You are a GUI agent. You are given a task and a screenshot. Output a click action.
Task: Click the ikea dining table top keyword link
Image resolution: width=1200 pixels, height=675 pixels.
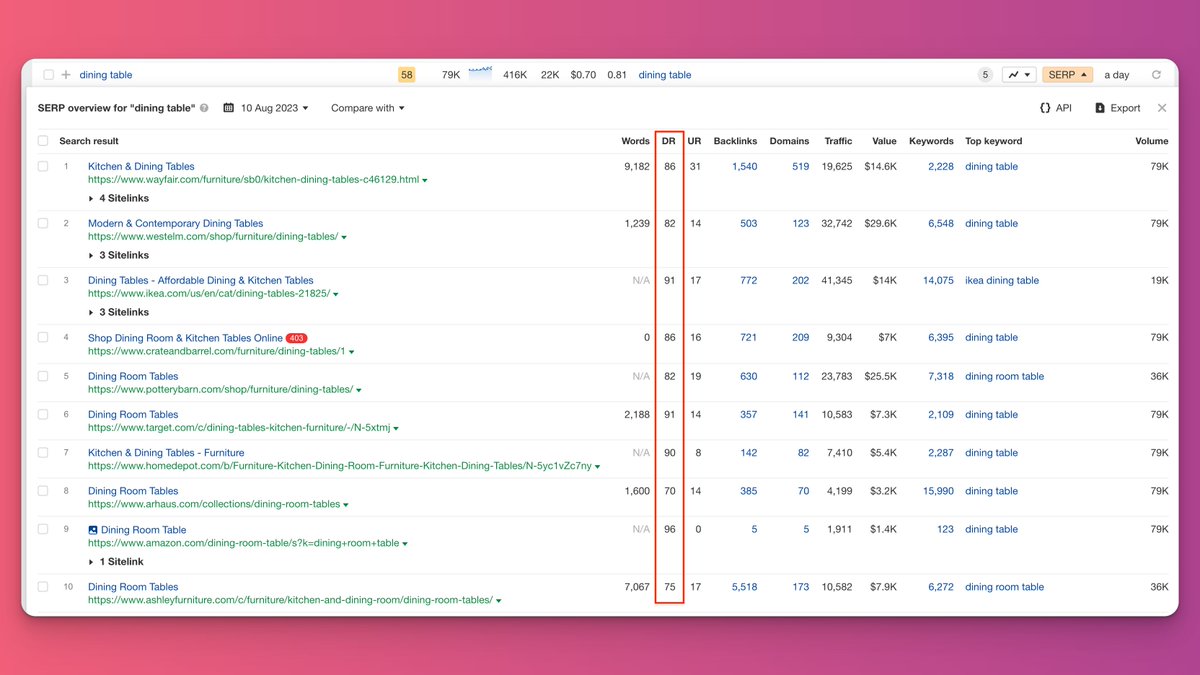click(x=1002, y=281)
